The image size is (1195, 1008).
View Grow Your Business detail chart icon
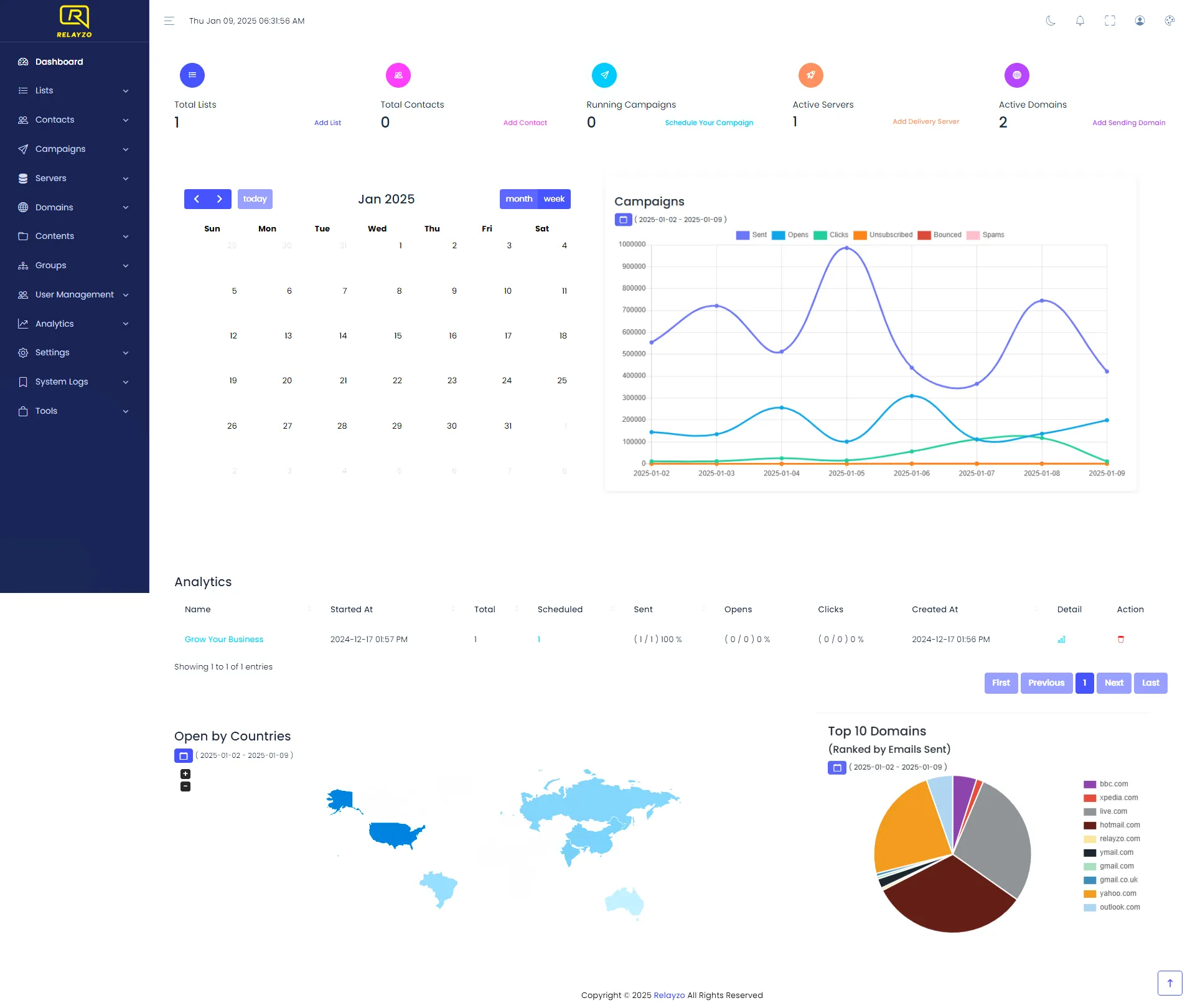click(x=1061, y=640)
